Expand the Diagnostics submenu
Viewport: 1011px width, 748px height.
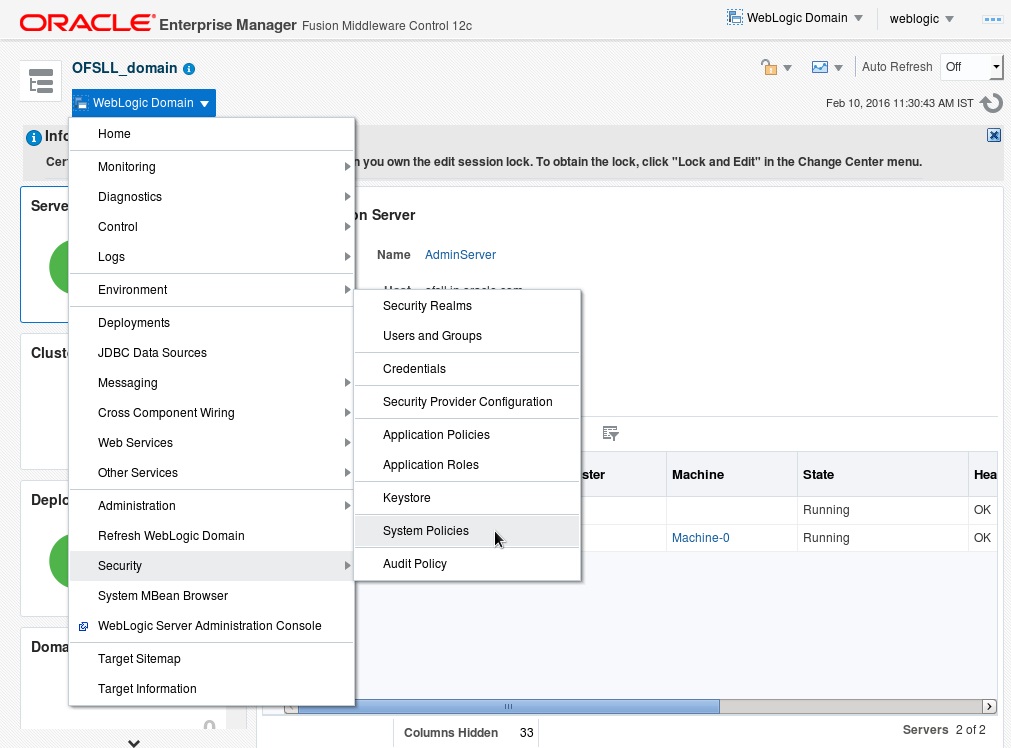tap(211, 197)
